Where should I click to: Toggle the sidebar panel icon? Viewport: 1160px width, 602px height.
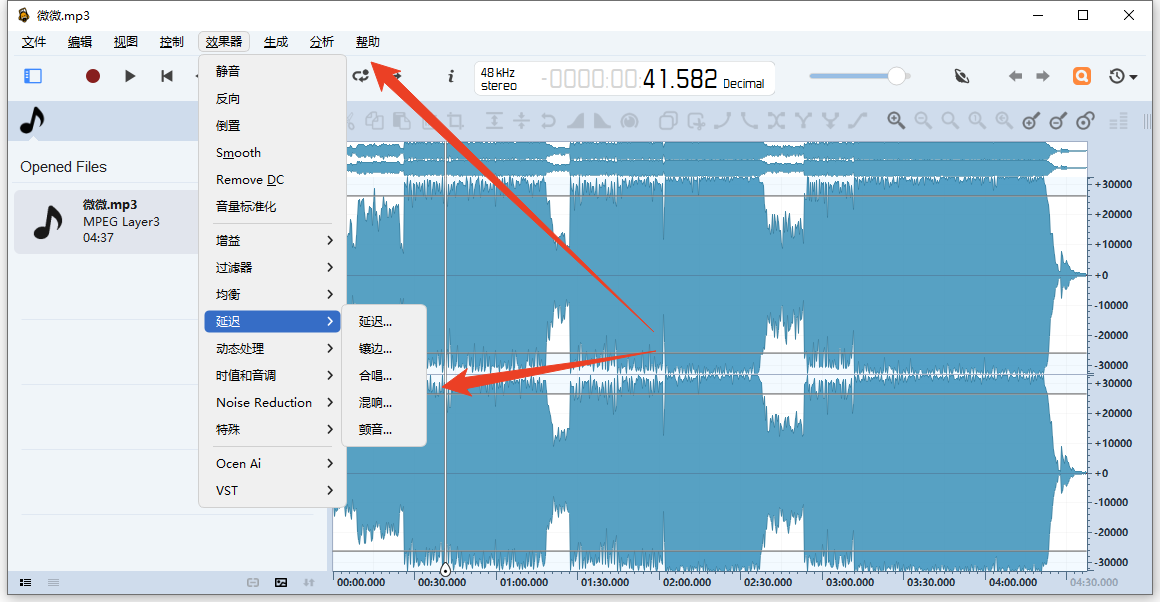click(x=33, y=76)
